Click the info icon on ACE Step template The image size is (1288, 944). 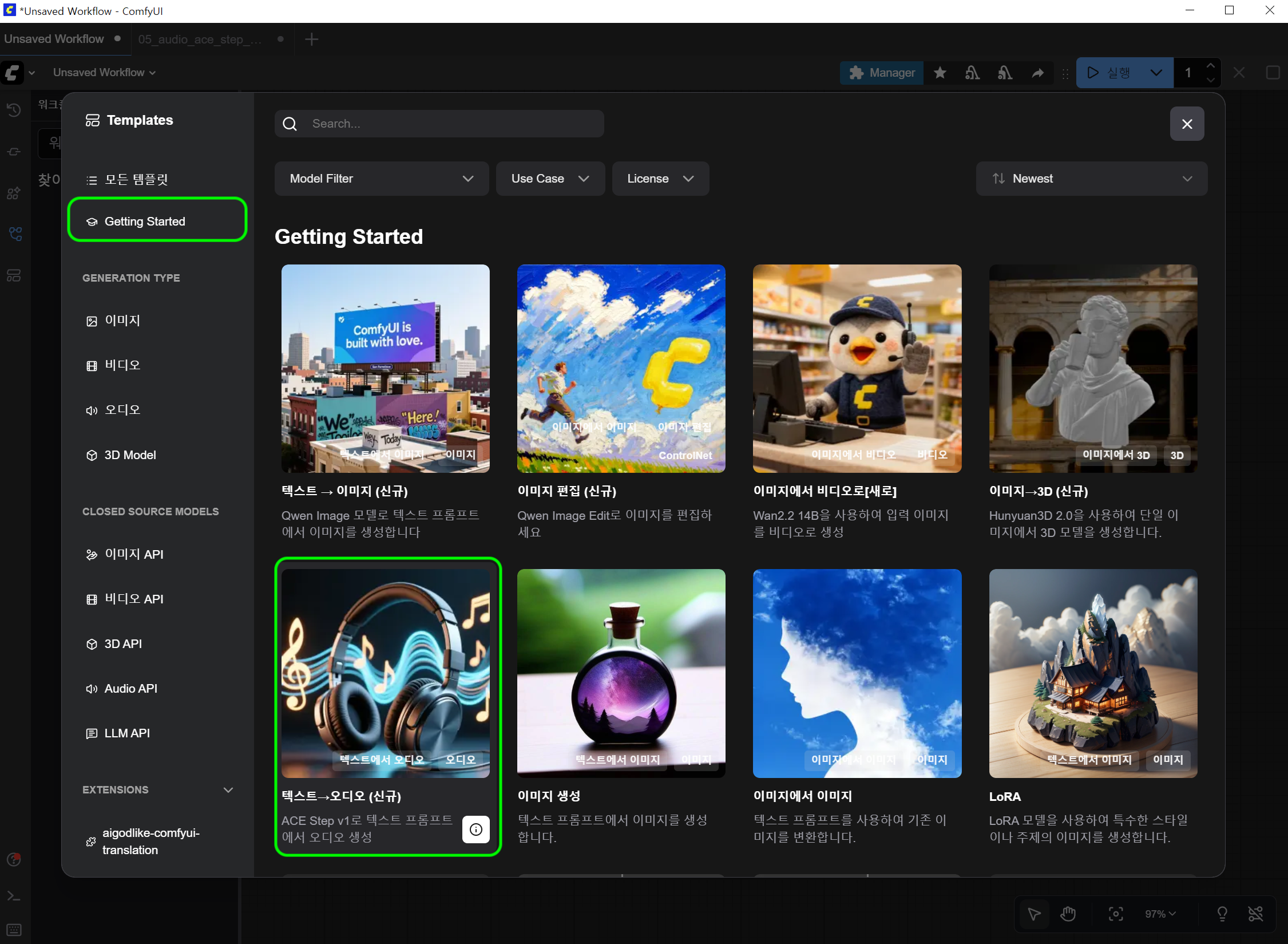475,829
